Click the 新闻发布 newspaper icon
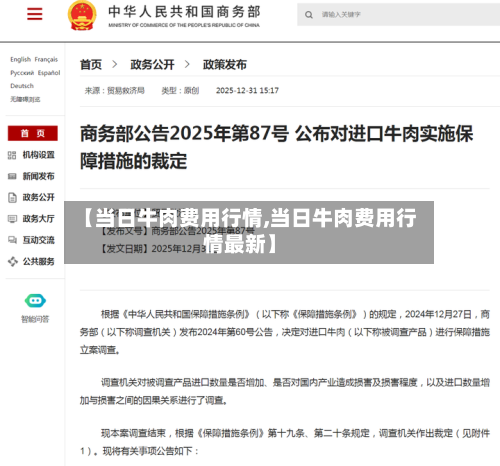The height and width of the screenshot is (466, 500). (12, 176)
